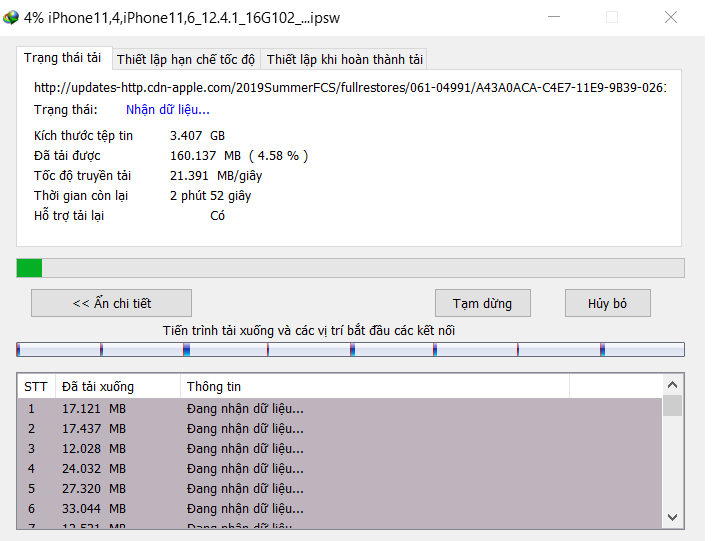Screen dimensions: 712x541
Task: Click the download URL text
Action: tap(350, 88)
